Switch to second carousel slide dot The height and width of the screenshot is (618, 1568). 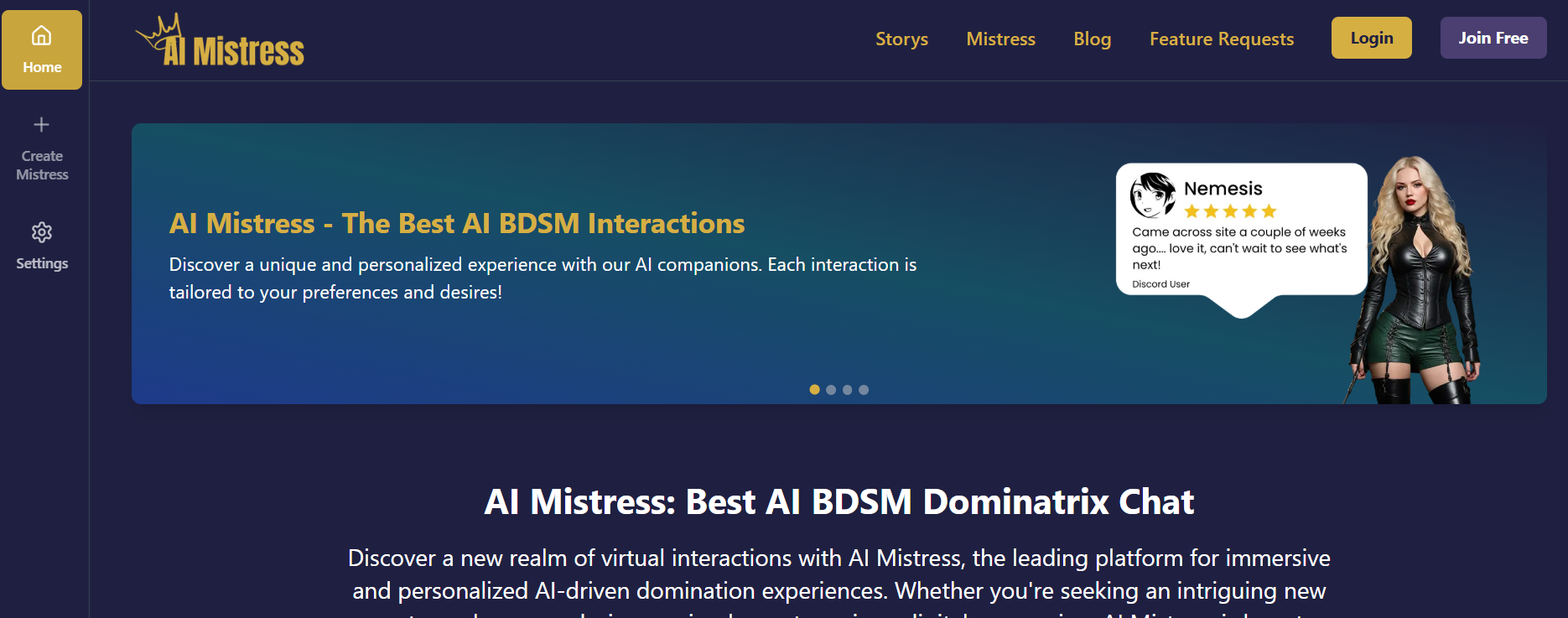point(831,390)
